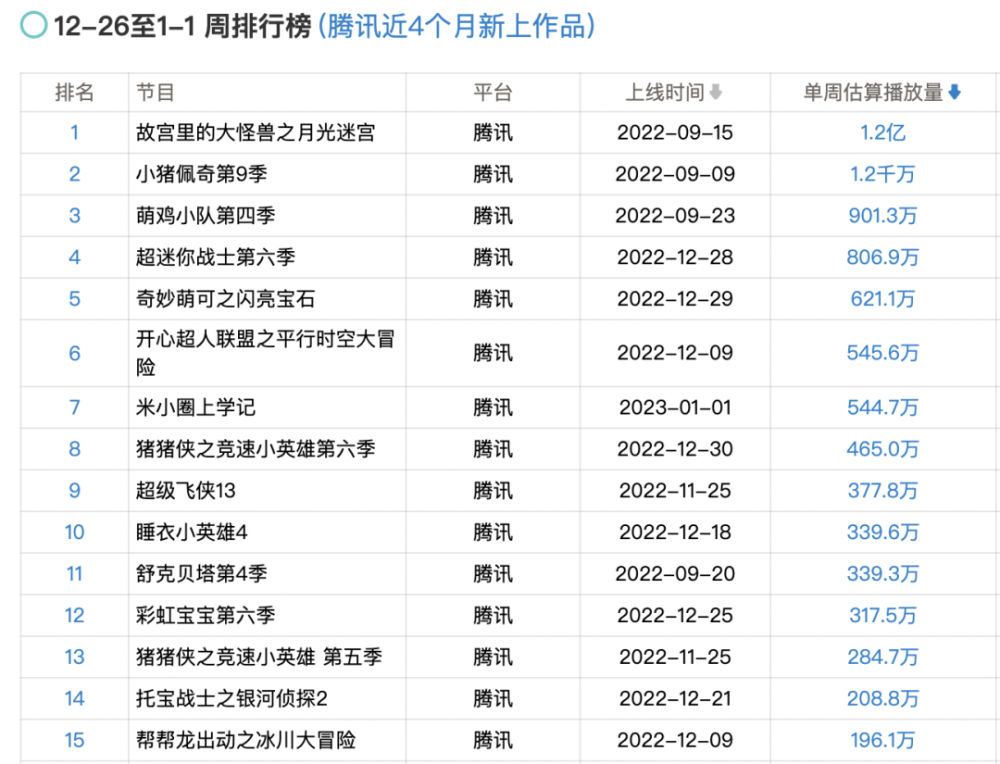This screenshot has width=1000, height=764.
Task: Select 小猪佩奇第9季 program
Action: coord(202,174)
